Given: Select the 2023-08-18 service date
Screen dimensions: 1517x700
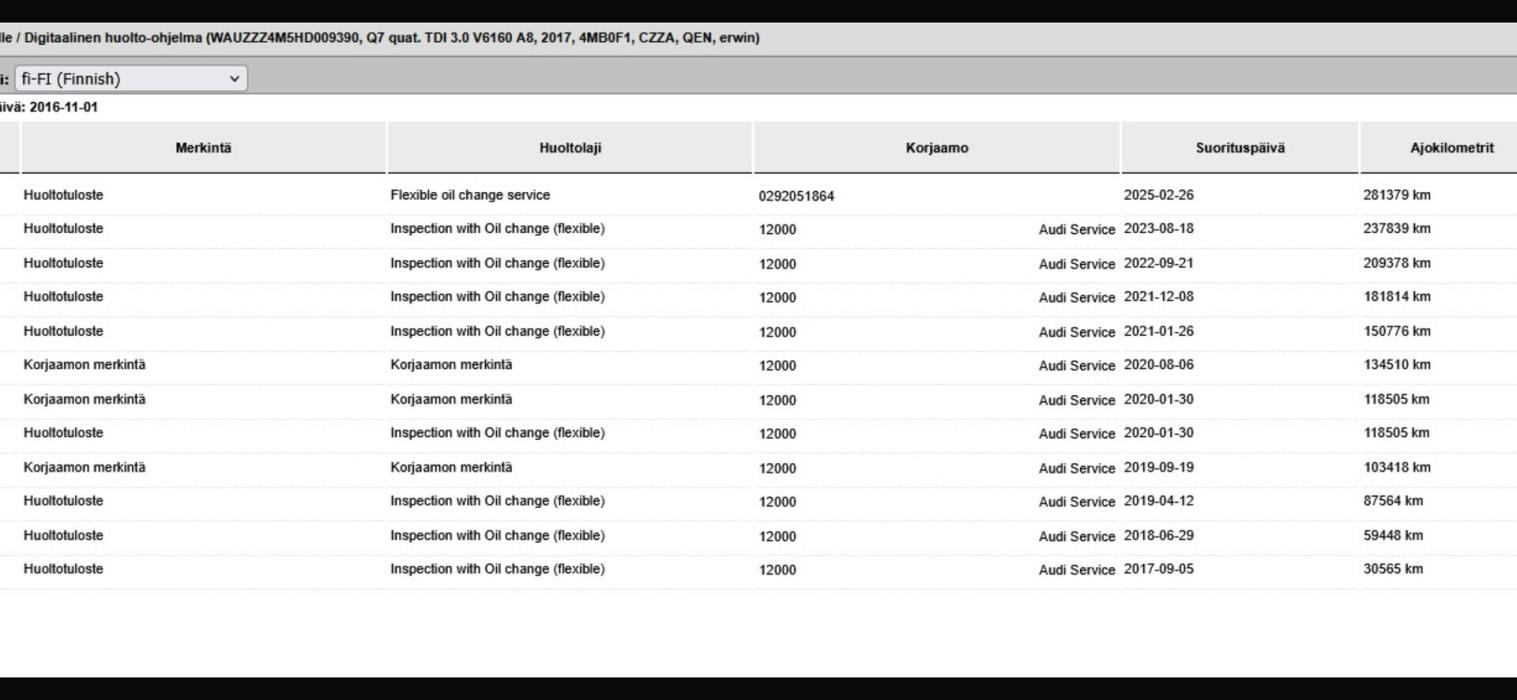Looking at the screenshot, I should click(x=1158, y=229).
